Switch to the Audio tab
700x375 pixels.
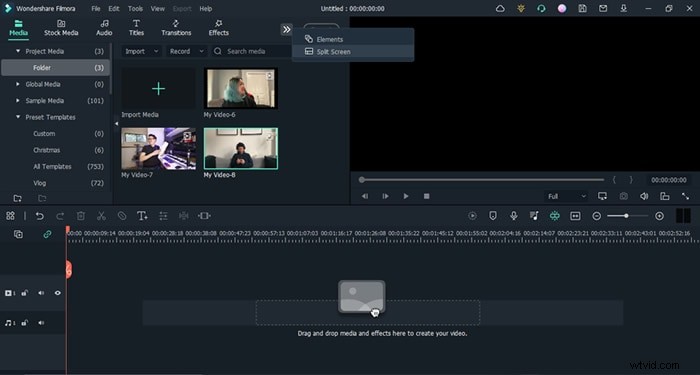(104, 28)
